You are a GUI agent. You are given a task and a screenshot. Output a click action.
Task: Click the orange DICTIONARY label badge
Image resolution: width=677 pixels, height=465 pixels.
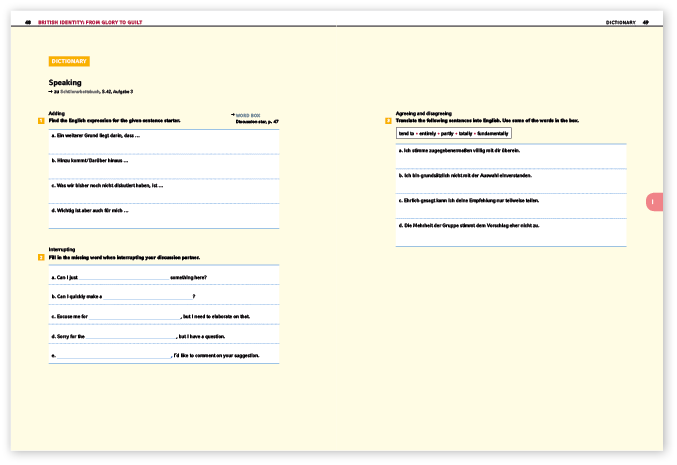pos(69,61)
